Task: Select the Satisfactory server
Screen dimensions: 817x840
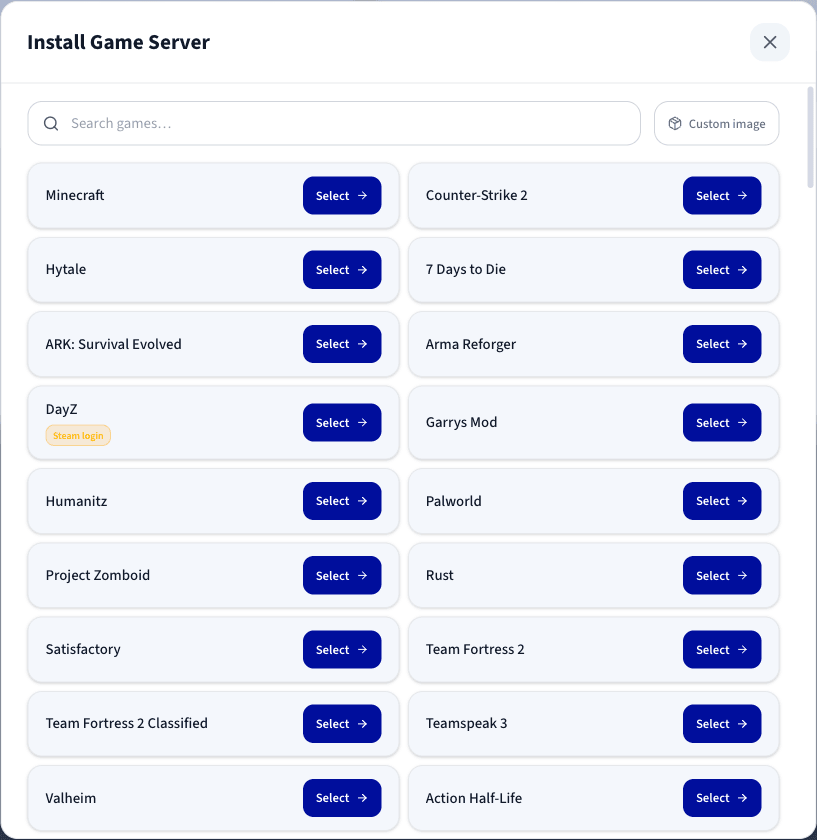Action: (342, 649)
